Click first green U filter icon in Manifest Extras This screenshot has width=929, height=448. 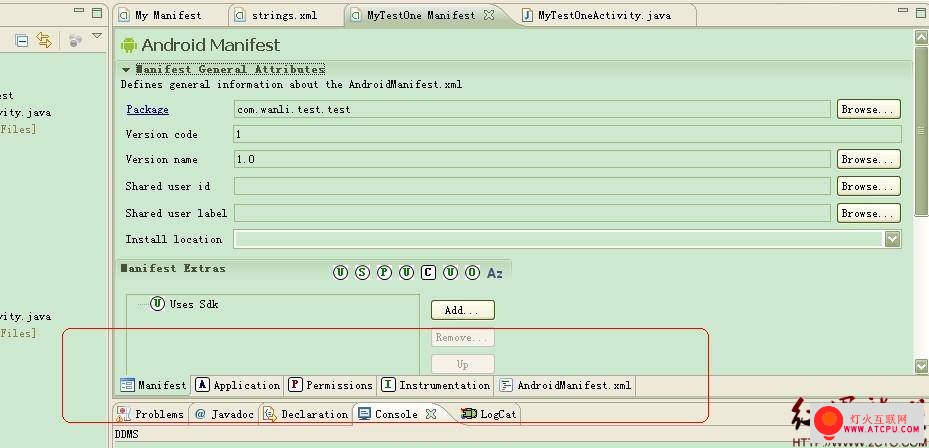[x=340, y=273]
